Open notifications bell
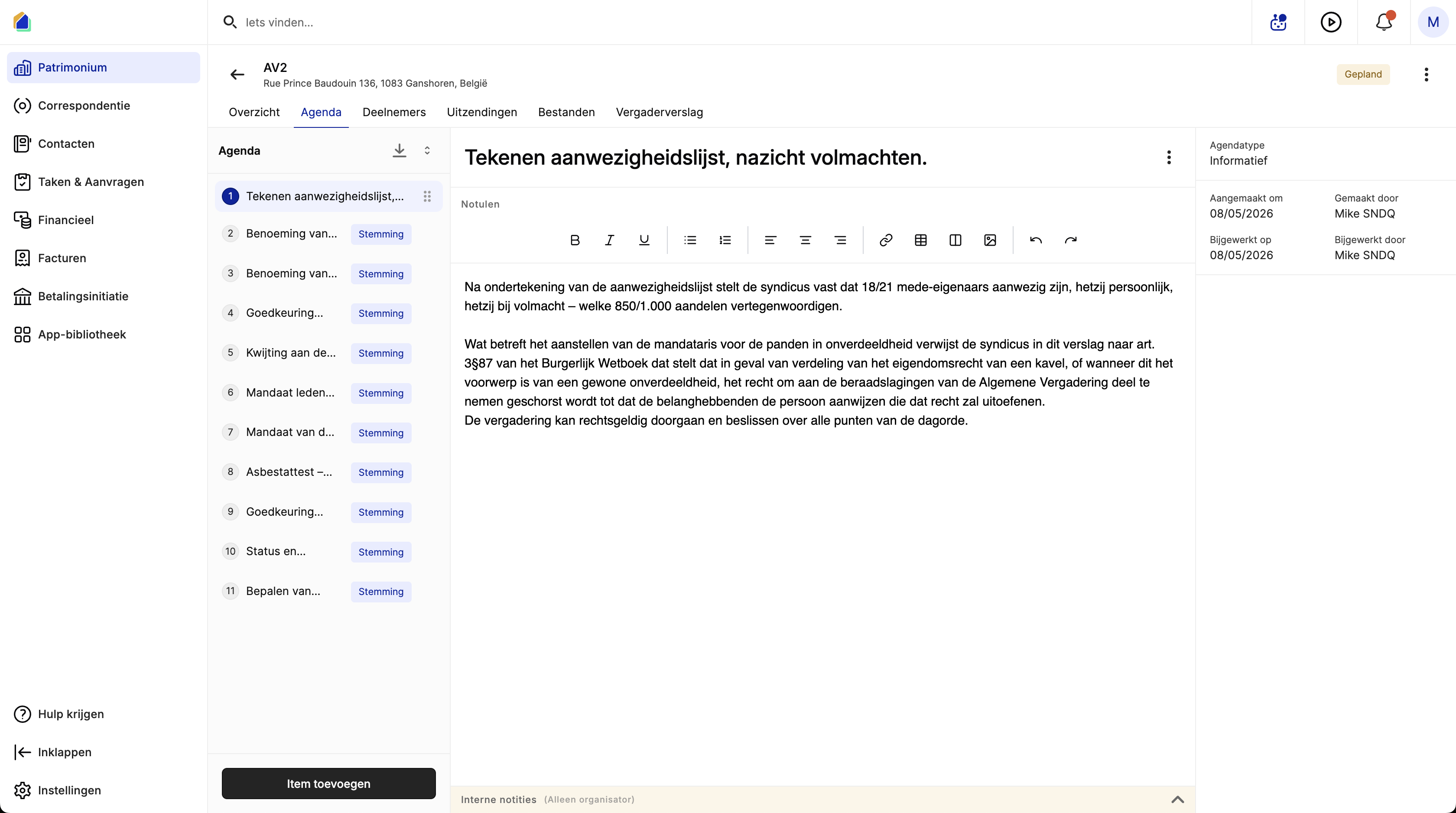The image size is (1456, 813). pos(1384,22)
